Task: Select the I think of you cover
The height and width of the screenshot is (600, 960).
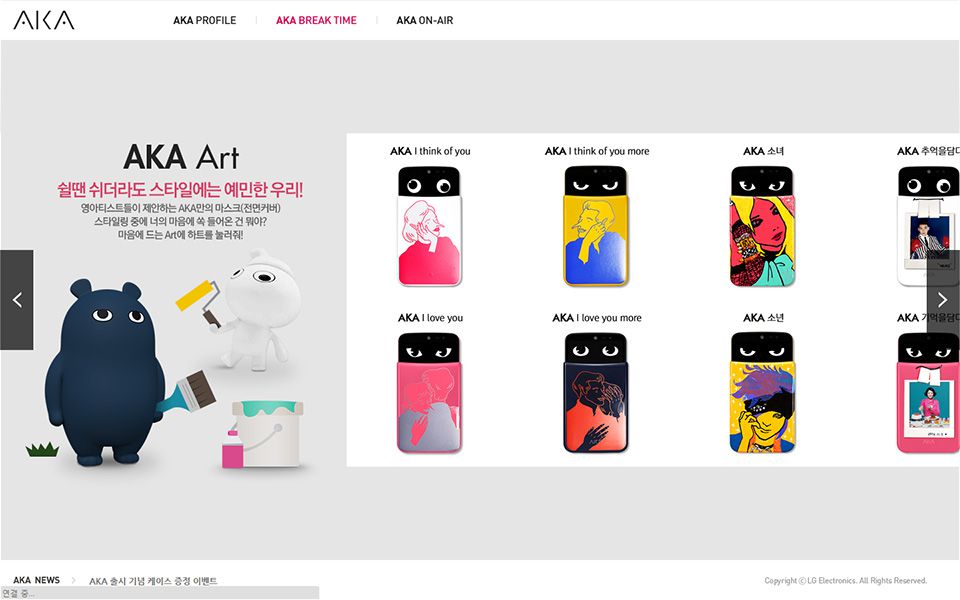Action: pyautogui.click(x=430, y=227)
